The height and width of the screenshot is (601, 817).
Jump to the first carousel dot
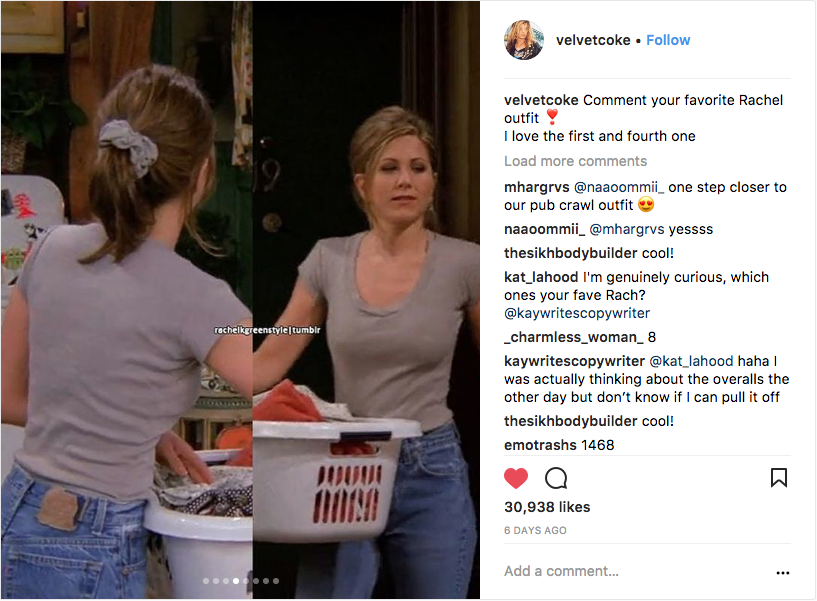206,581
